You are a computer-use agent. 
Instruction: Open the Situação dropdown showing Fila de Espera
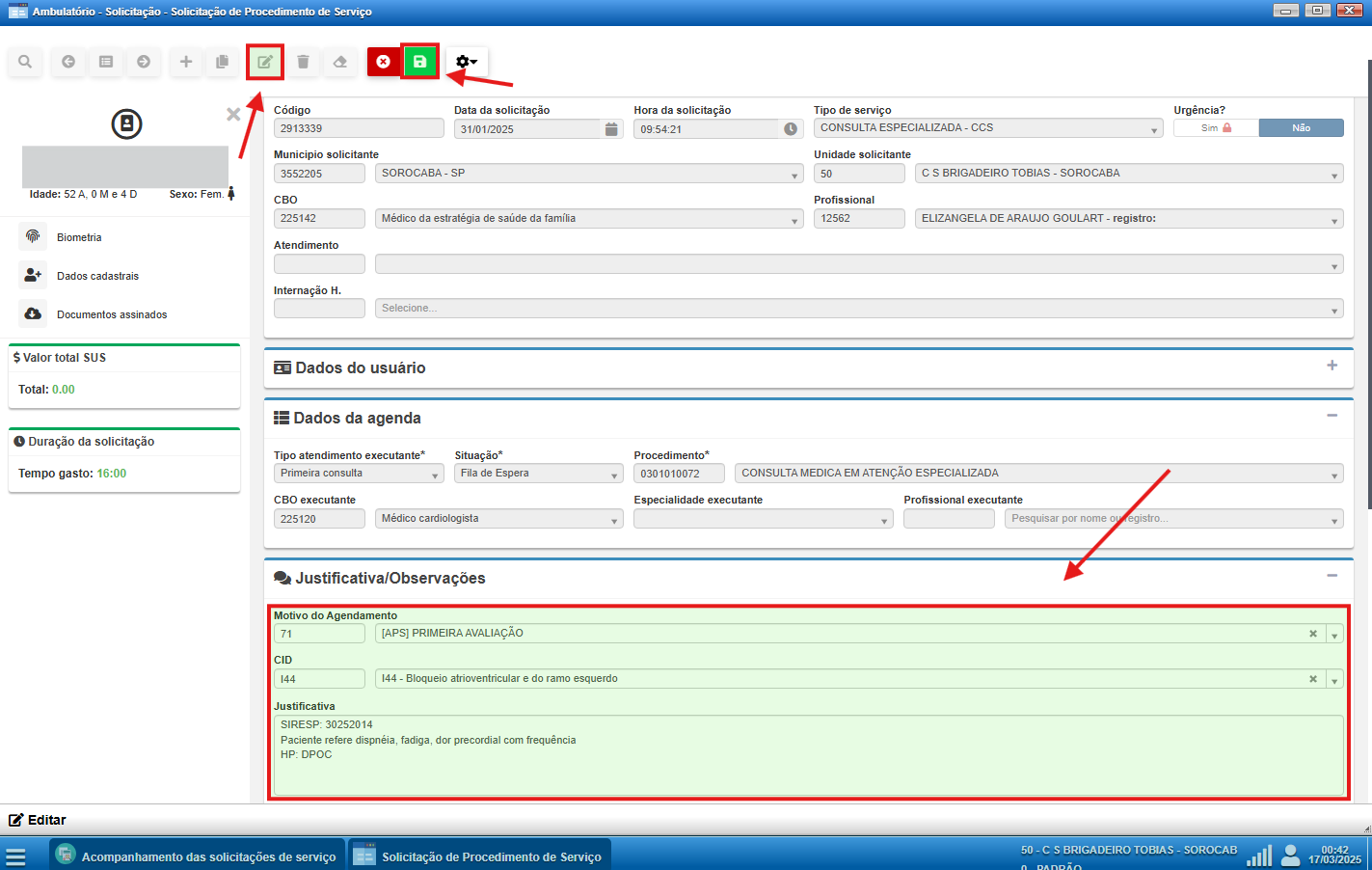pyautogui.click(x=538, y=474)
